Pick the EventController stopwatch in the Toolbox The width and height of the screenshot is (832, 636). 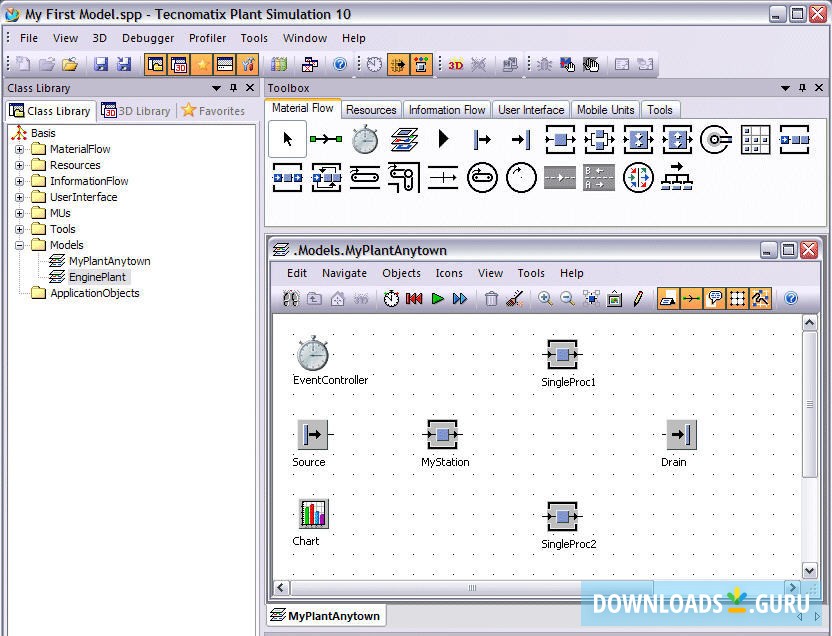click(365, 139)
